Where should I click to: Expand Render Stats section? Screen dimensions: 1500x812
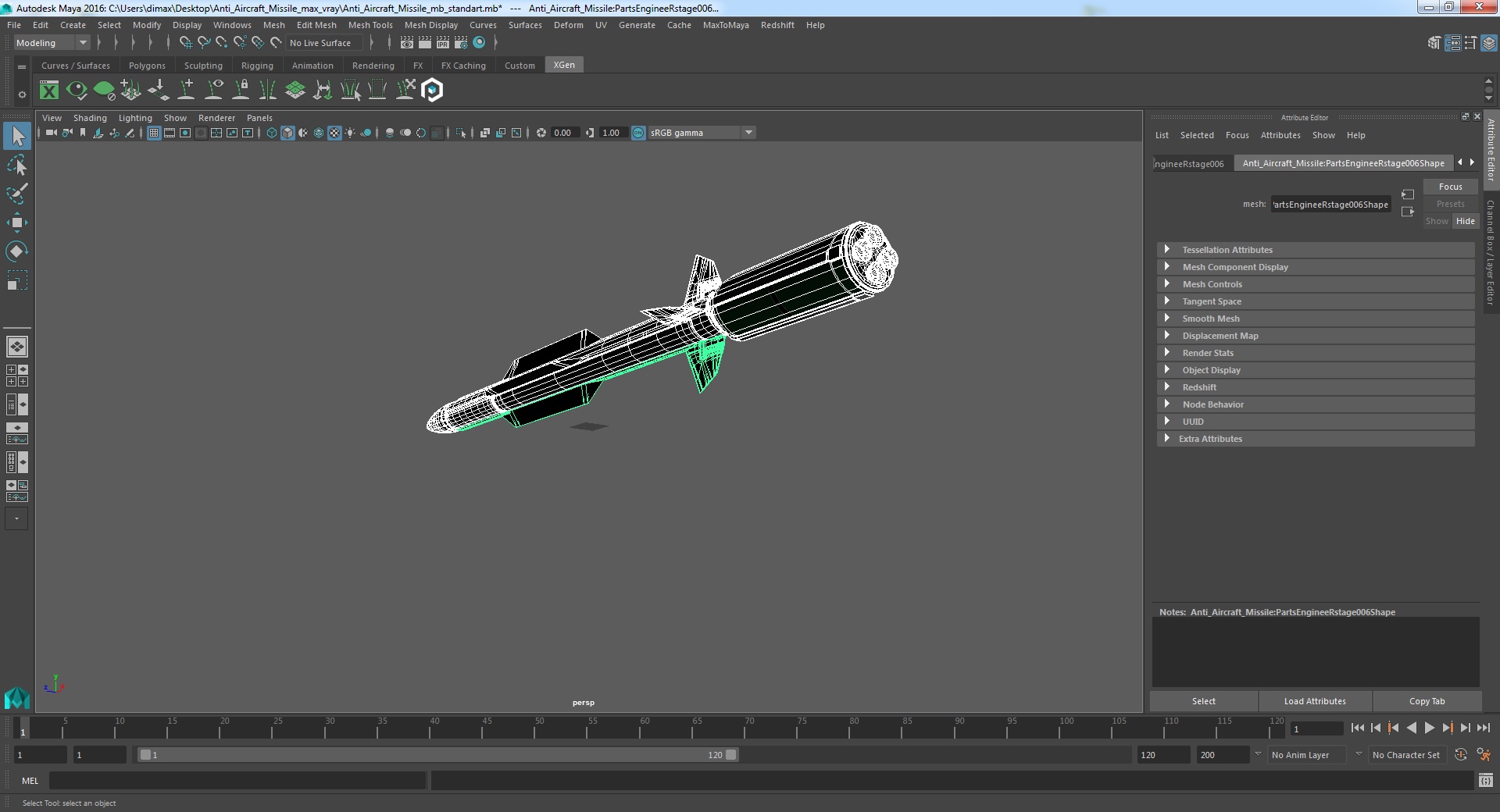(x=1316, y=353)
